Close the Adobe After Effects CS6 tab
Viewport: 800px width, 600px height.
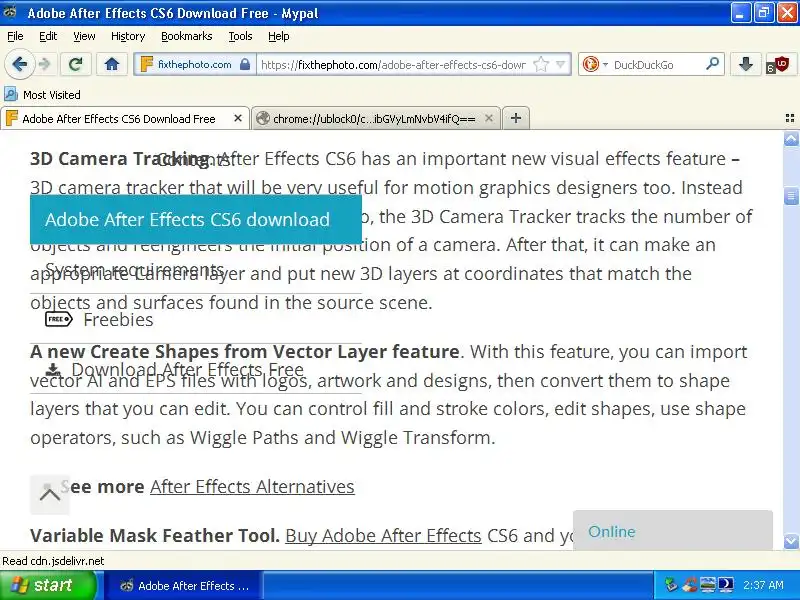(238, 118)
